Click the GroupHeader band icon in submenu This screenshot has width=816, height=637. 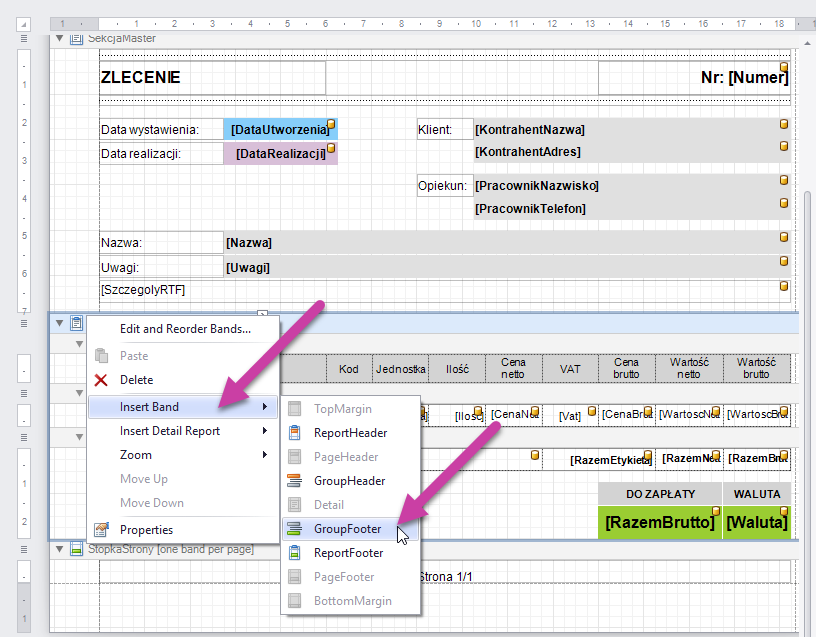(294, 481)
